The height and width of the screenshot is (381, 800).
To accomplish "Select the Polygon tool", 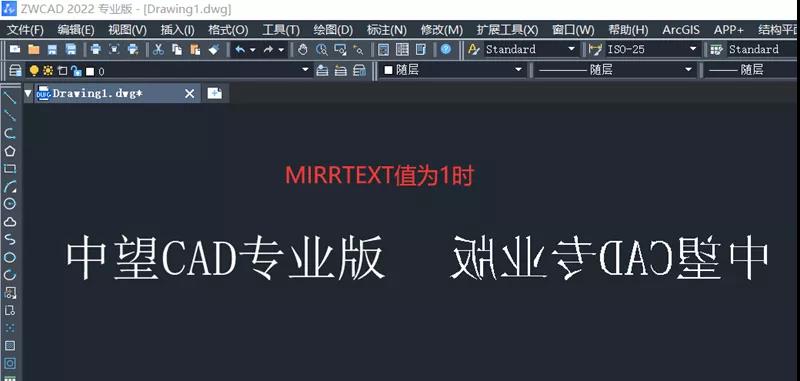I will click(10, 151).
